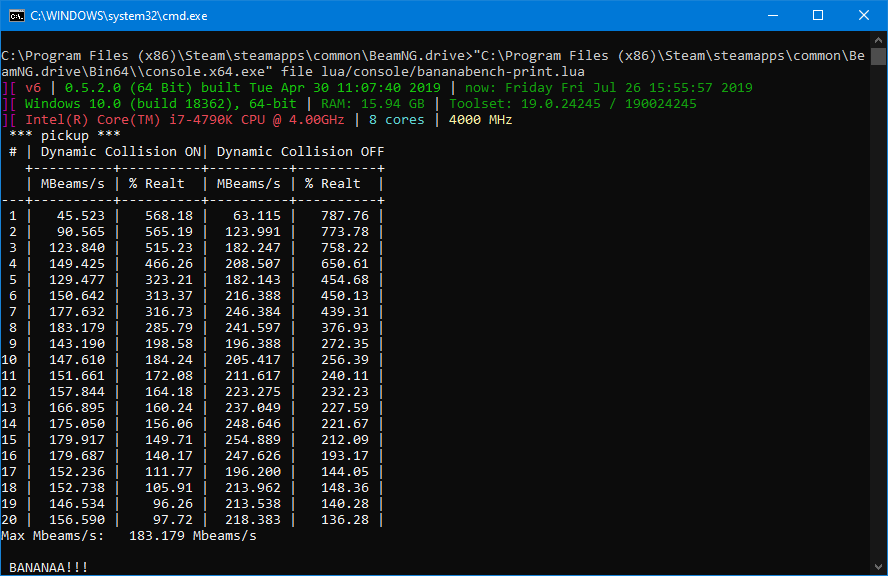Click the value 450.13 in row 6
Screen dimensions: 888x576
(x=345, y=296)
